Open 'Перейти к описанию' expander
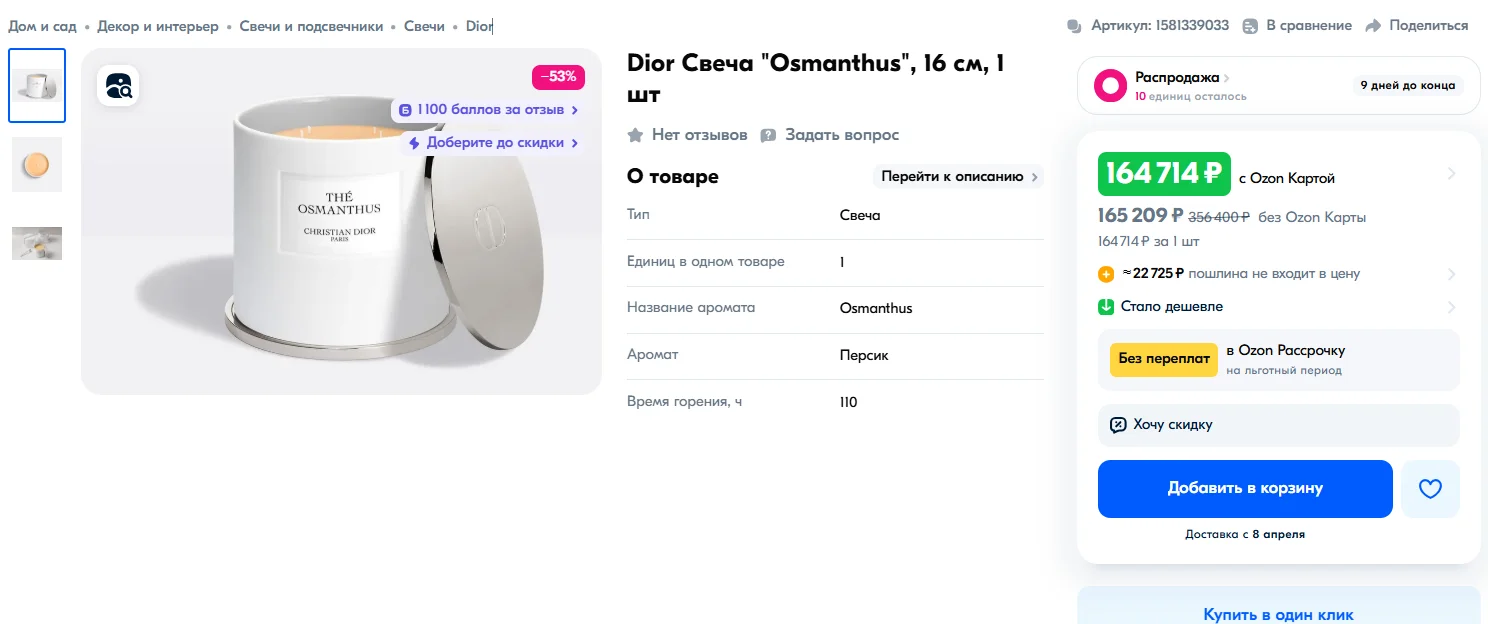The width and height of the screenshot is (1488, 624). tap(959, 177)
